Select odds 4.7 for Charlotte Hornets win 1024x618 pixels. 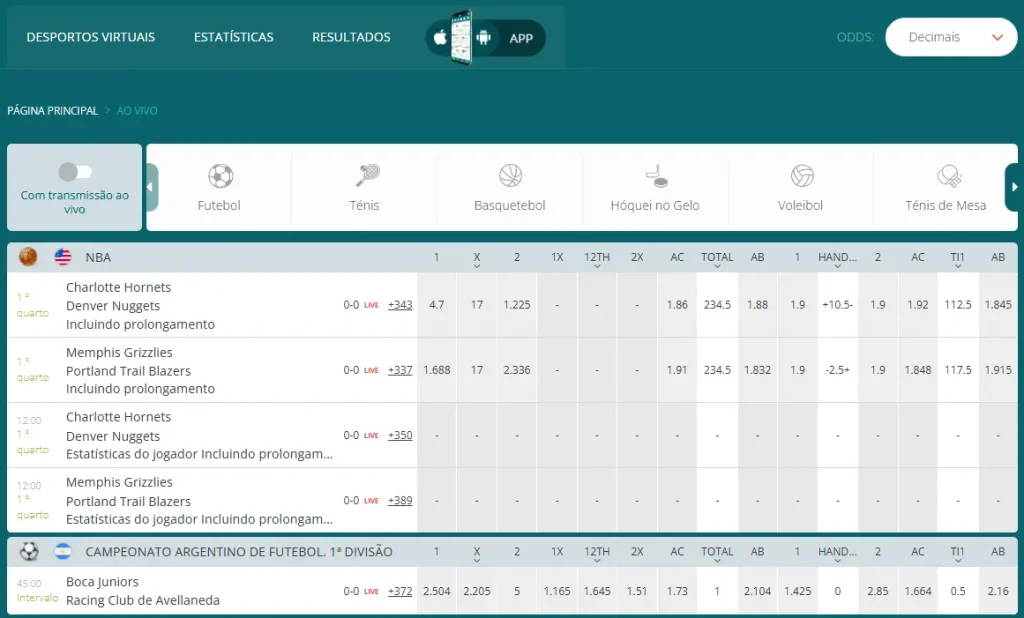(x=437, y=305)
